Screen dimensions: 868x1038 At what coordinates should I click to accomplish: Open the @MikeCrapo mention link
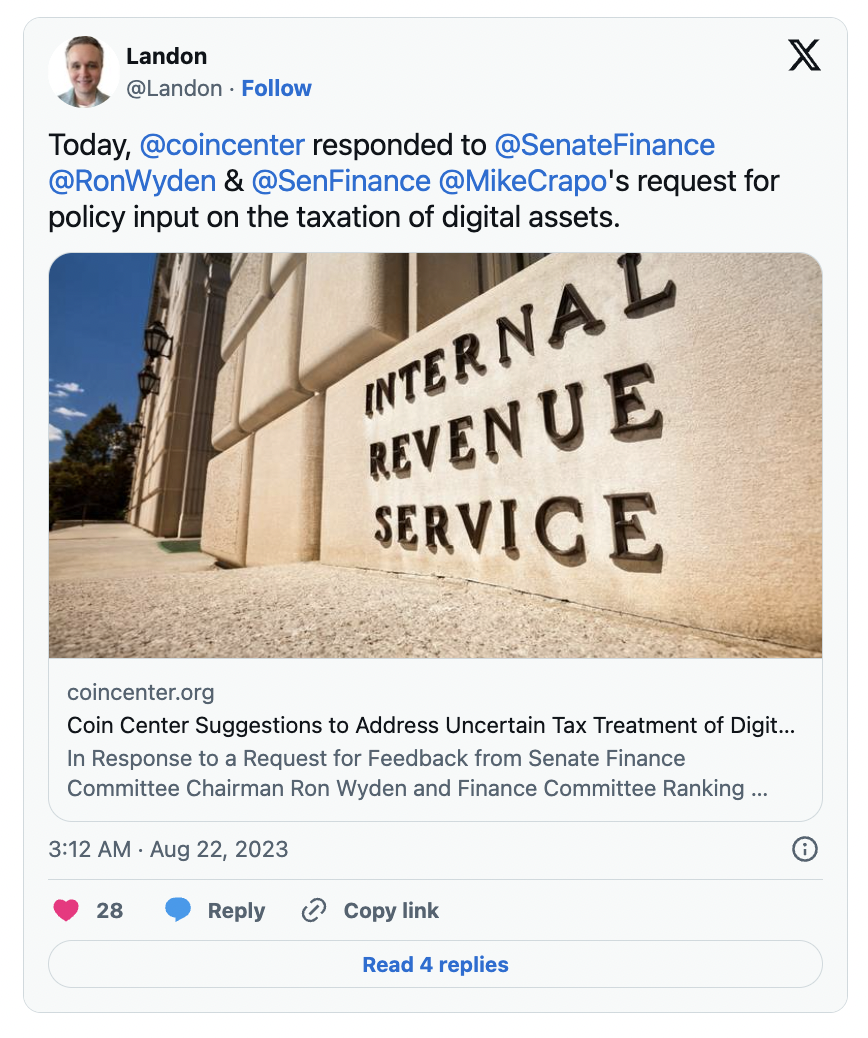pyautogui.click(x=523, y=181)
